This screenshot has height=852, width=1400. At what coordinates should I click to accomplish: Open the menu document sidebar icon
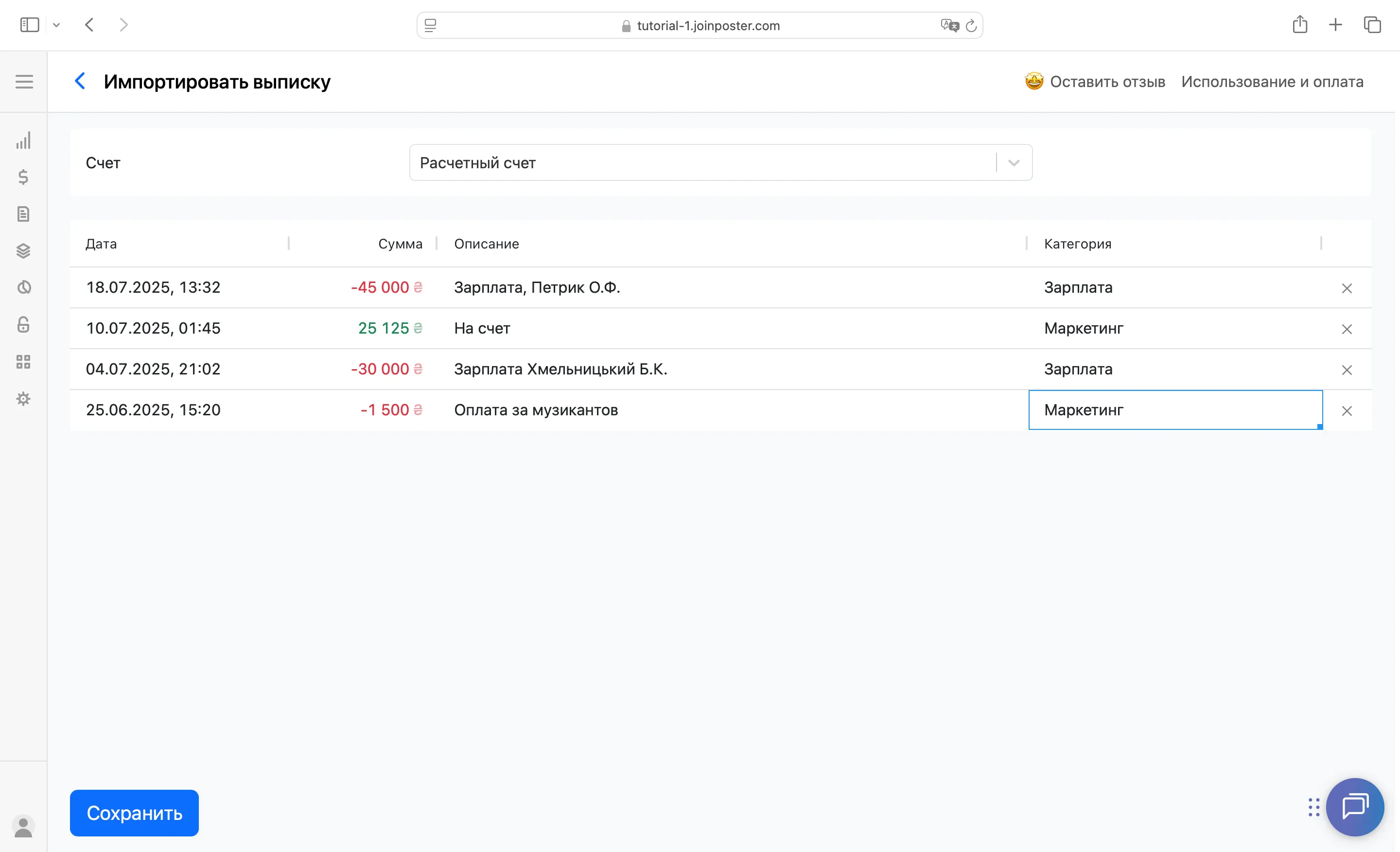point(23,214)
